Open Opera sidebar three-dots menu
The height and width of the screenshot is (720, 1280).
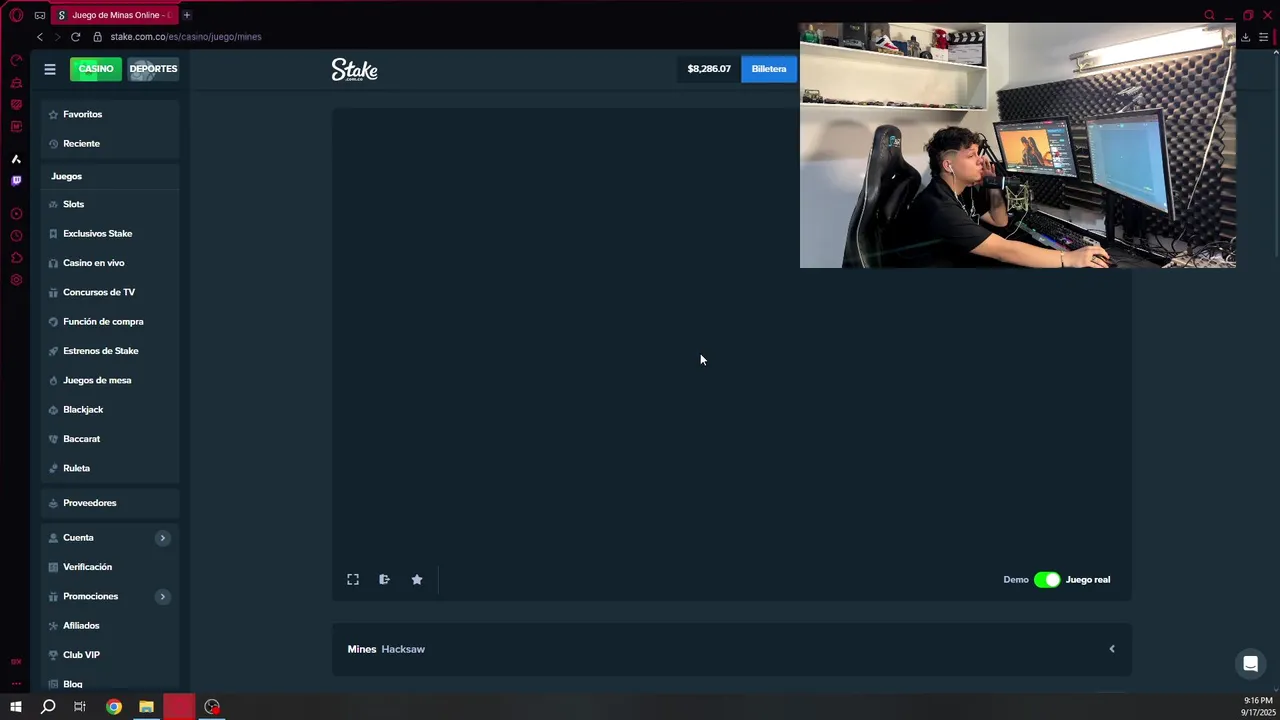point(16,684)
